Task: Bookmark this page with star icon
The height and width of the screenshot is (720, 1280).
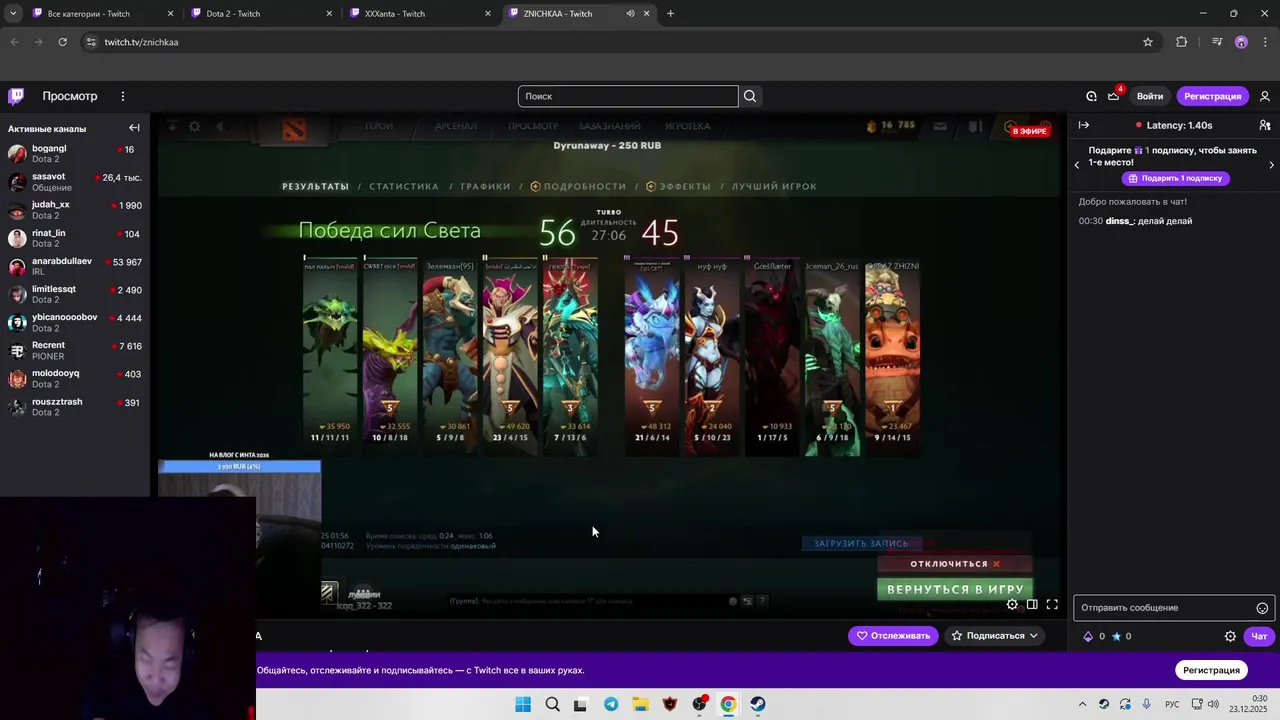Action: click(1148, 42)
